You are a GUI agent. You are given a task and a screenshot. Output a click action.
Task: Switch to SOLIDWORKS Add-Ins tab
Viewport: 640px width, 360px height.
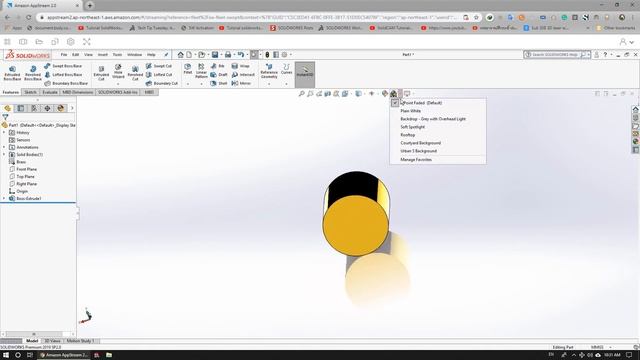tap(118, 92)
